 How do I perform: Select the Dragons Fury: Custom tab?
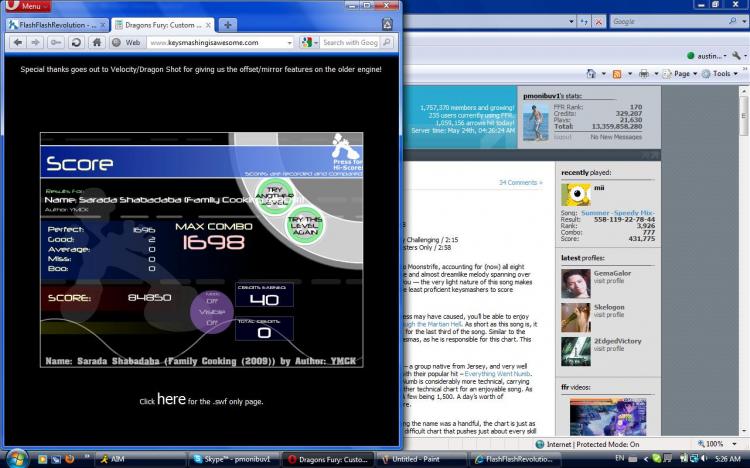point(163,25)
